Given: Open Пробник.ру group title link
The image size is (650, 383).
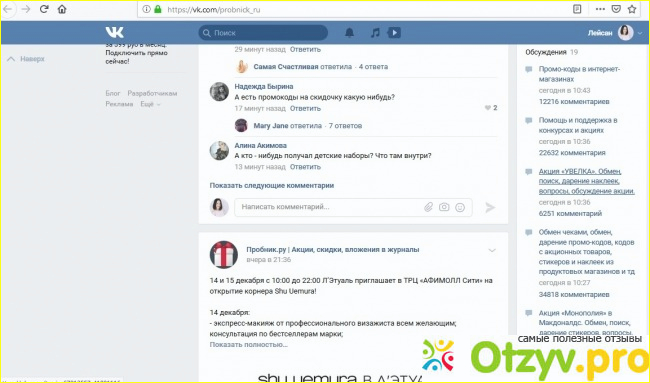Looking at the screenshot, I should (332, 250).
